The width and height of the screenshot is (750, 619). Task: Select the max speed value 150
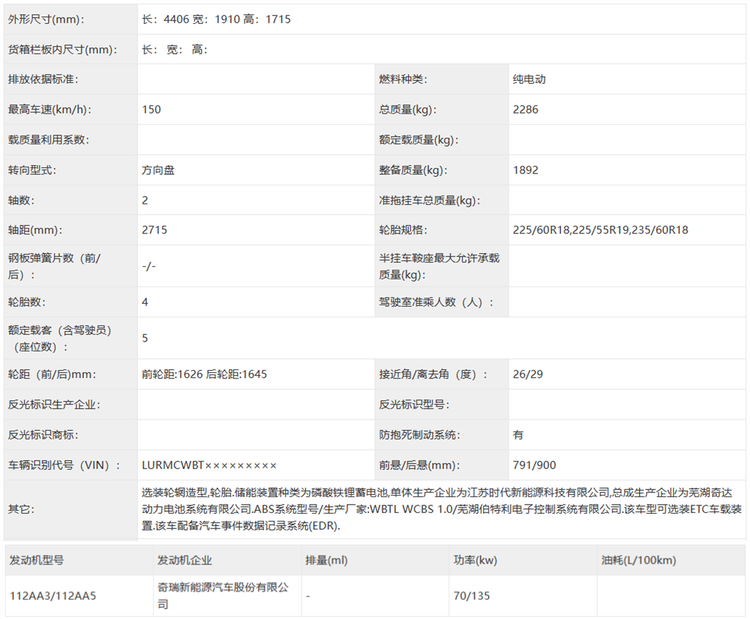click(x=151, y=109)
